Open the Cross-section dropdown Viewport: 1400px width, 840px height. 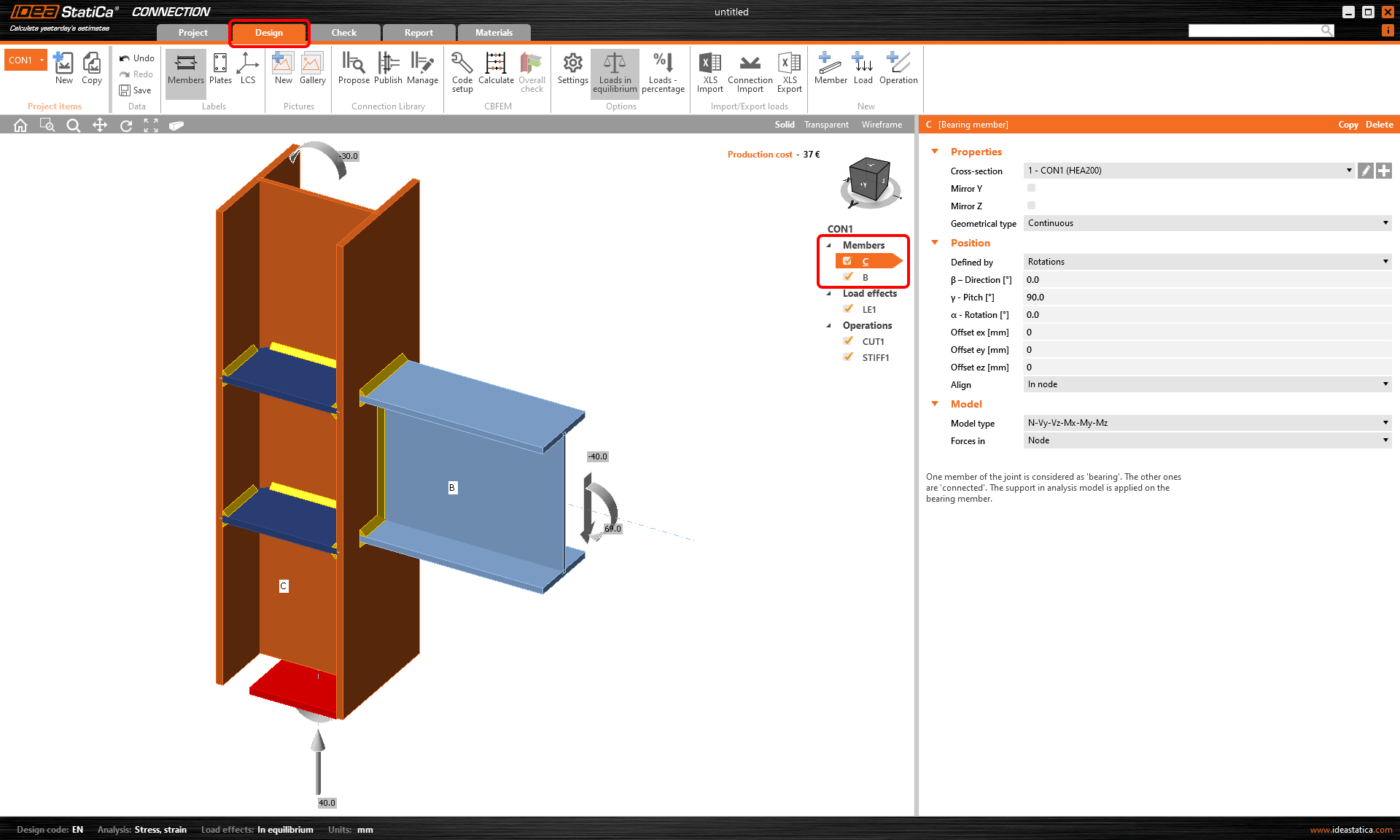click(x=1349, y=171)
